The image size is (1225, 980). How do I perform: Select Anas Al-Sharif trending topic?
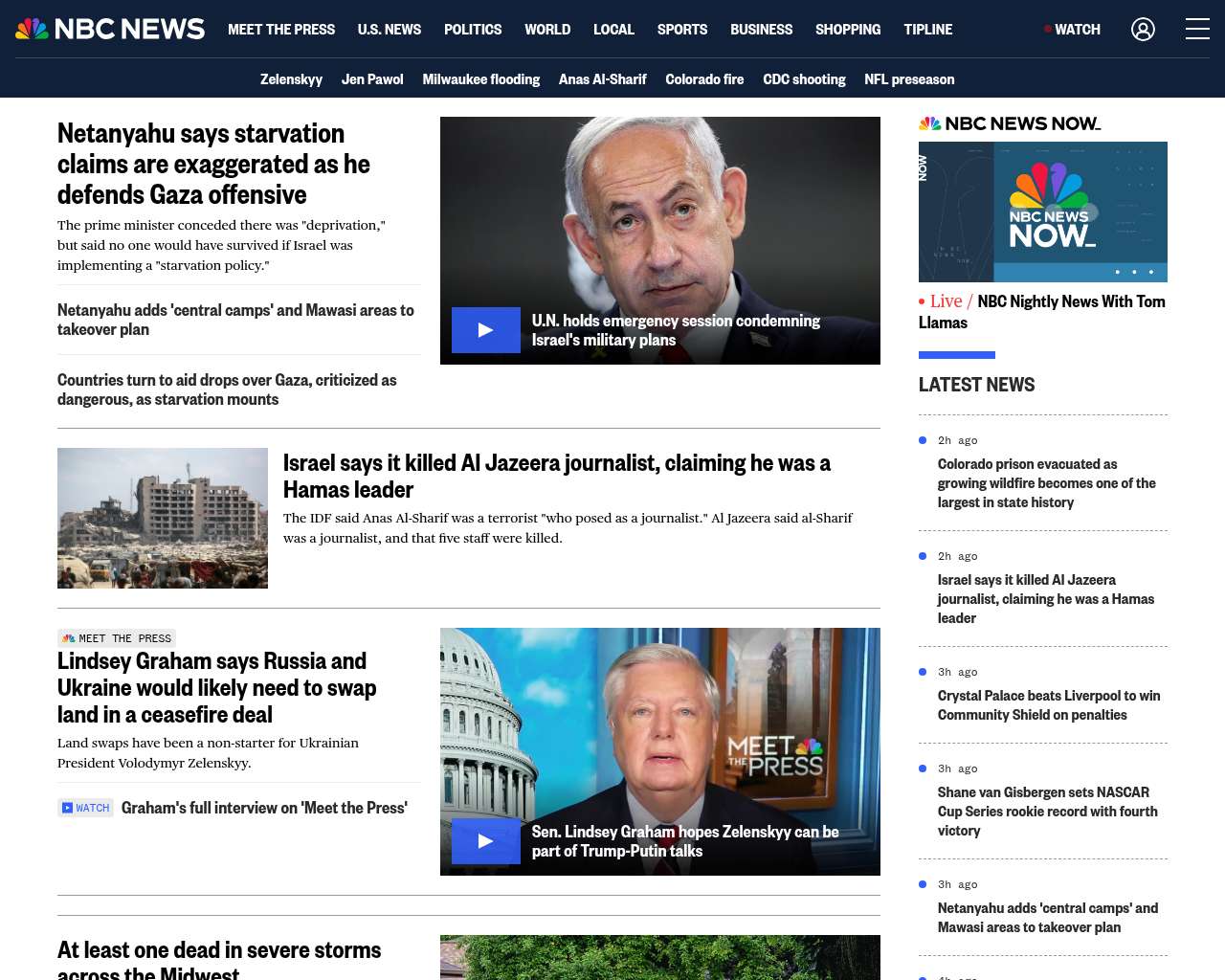click(603, 79)
